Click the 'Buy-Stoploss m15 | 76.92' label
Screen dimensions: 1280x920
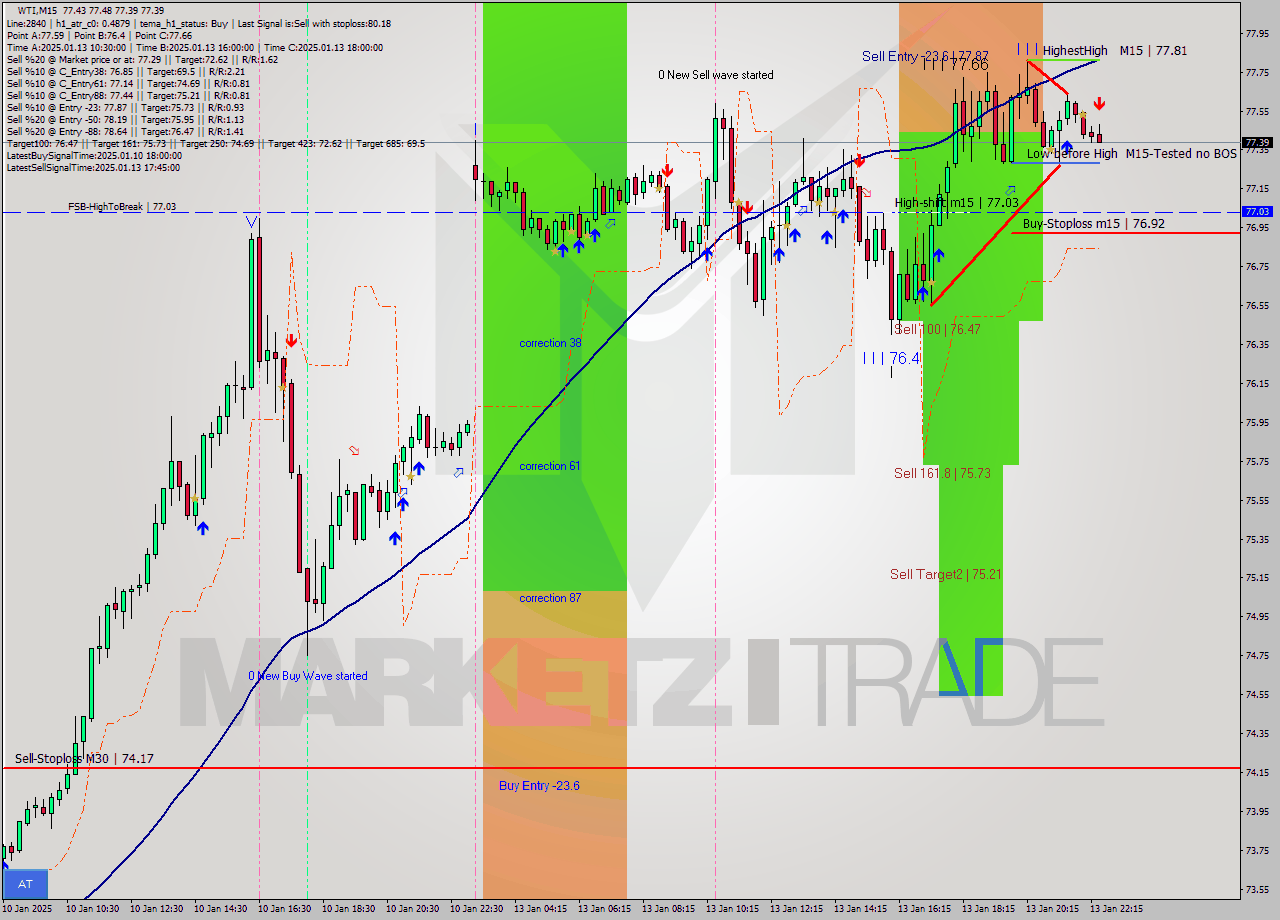pyautogui.click(x=1093, y=223)
